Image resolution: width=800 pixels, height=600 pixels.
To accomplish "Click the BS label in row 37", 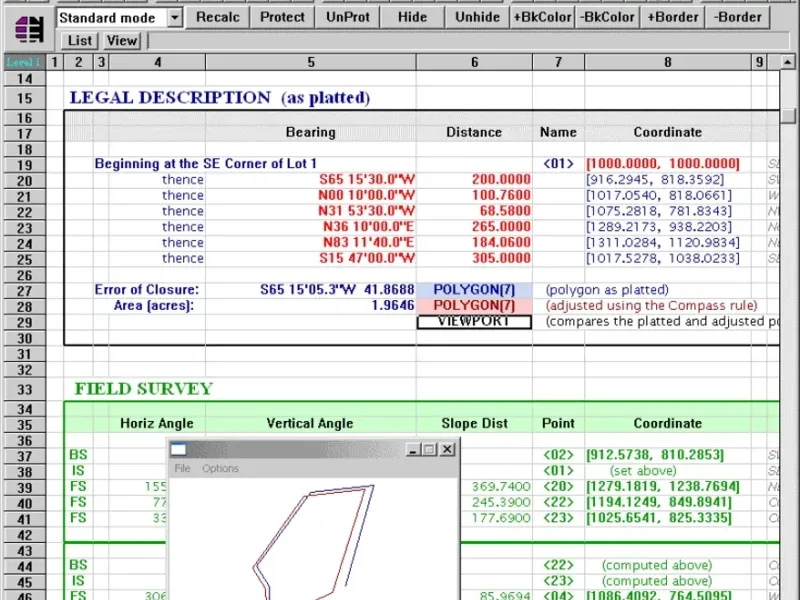I will click(x=78, y=455).
